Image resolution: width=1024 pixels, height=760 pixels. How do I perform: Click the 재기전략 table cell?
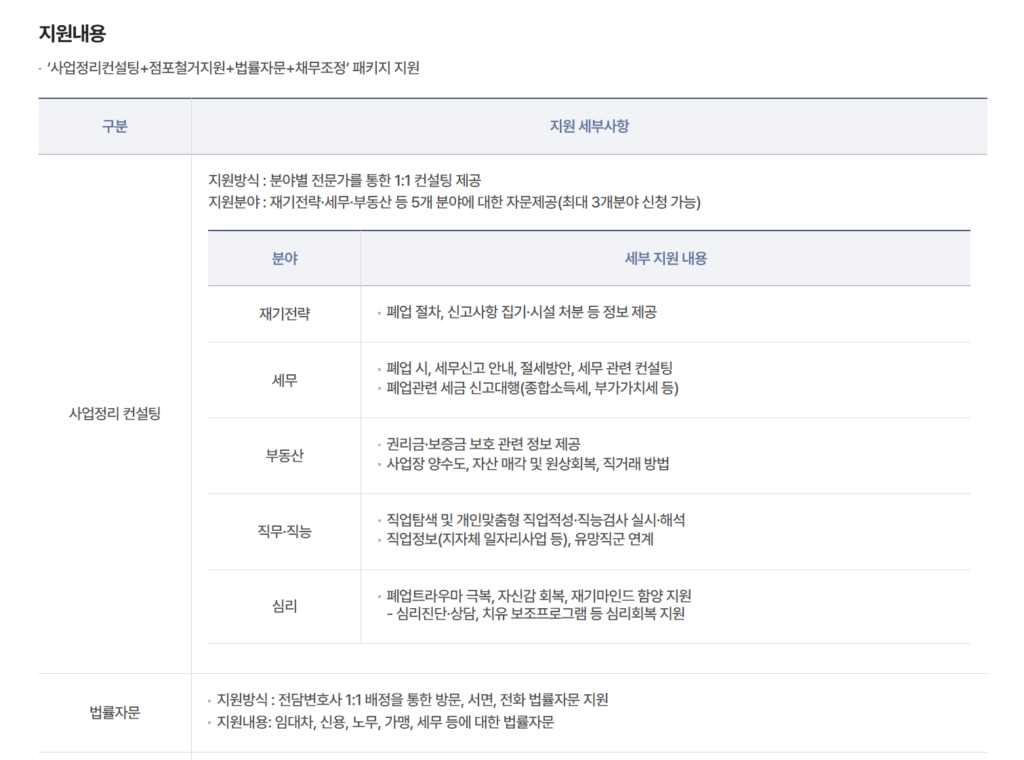[283, 313]
